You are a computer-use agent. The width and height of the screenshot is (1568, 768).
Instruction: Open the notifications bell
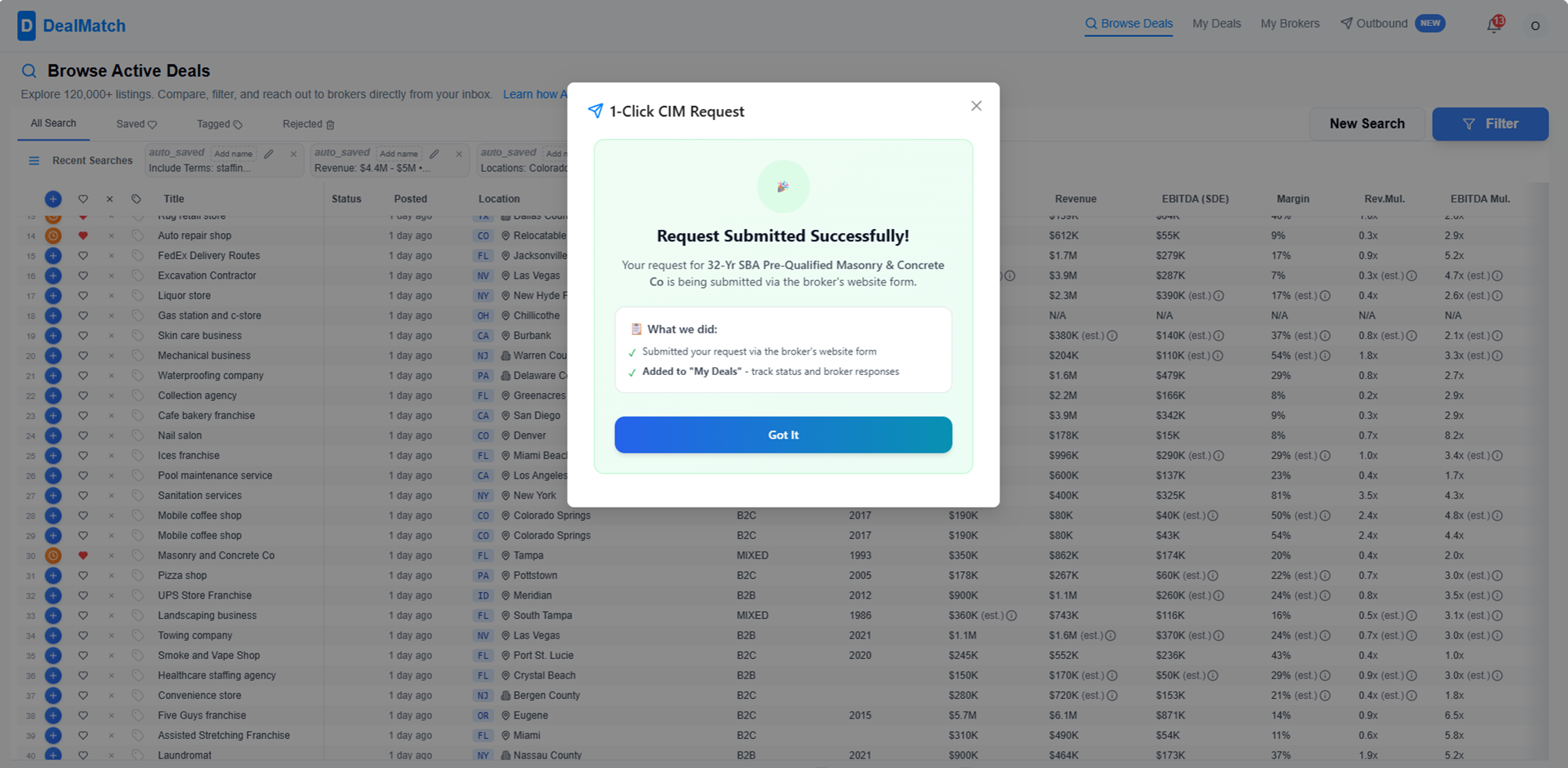1493,25
